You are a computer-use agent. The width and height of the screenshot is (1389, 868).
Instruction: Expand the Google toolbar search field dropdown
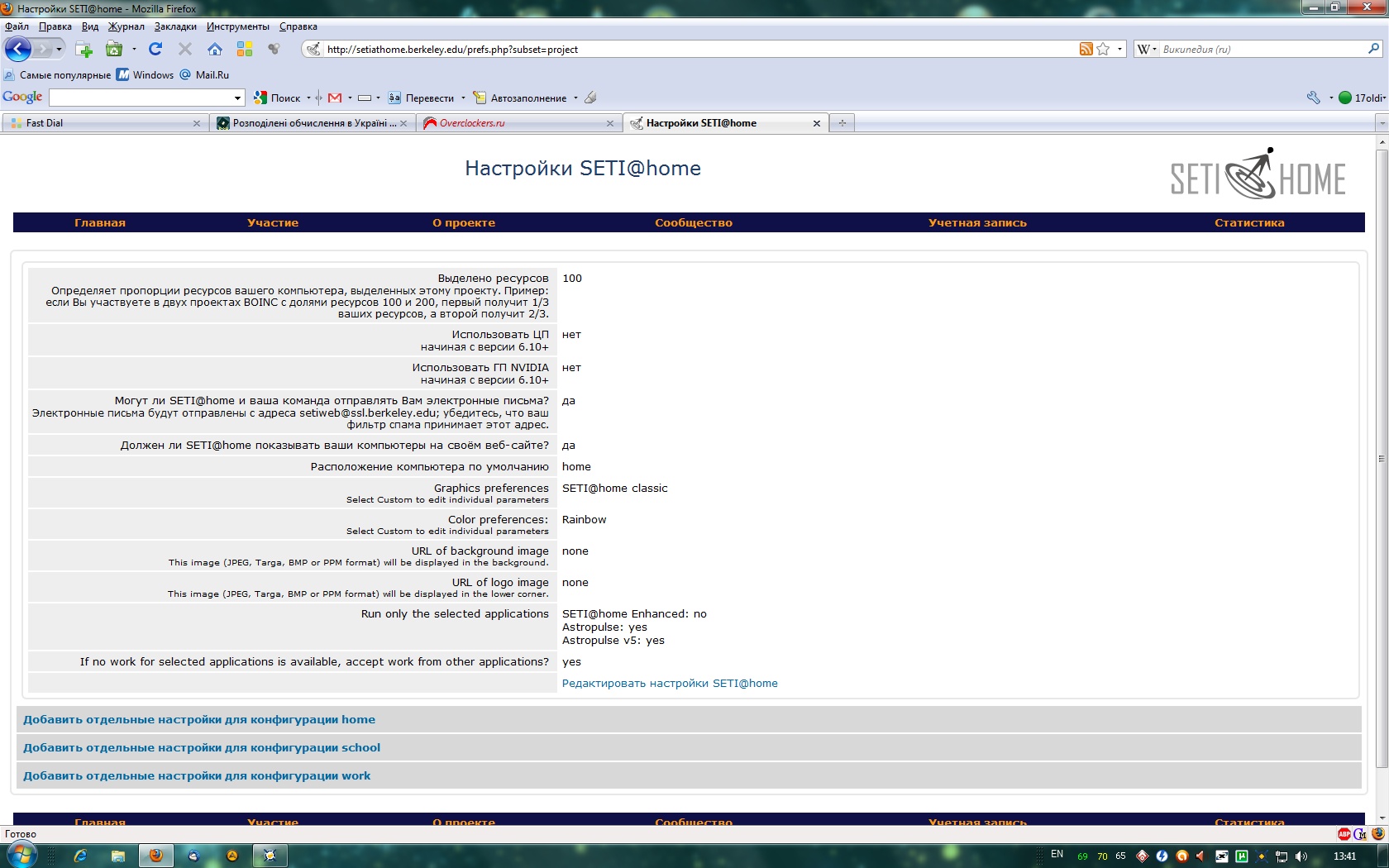(238, 98)
